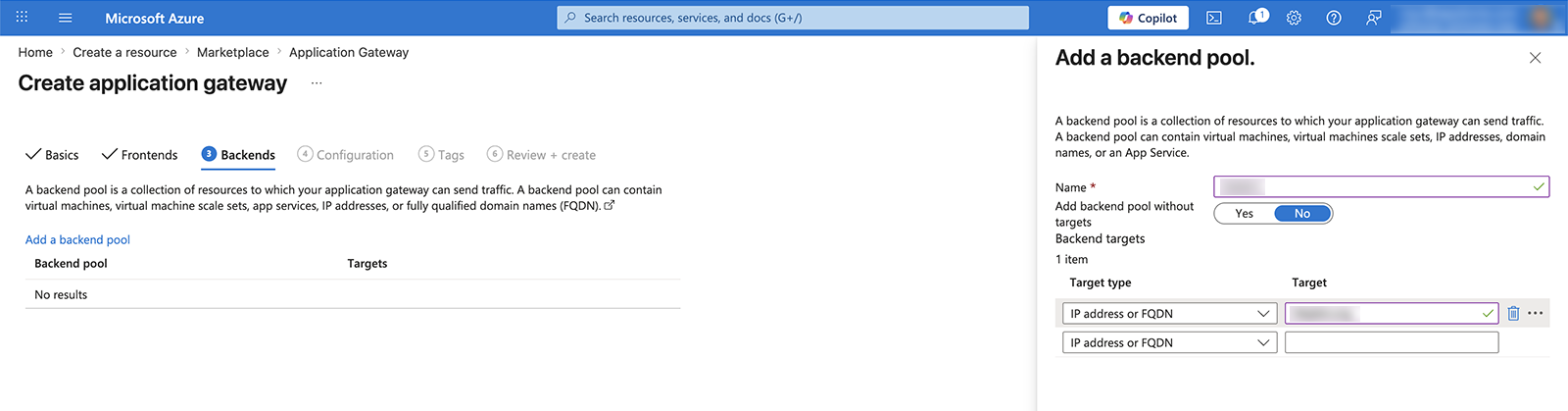1568x411 pixels.
Task: Expand second IP address or FQDN dropdown
Action: tap(1169, 342)
